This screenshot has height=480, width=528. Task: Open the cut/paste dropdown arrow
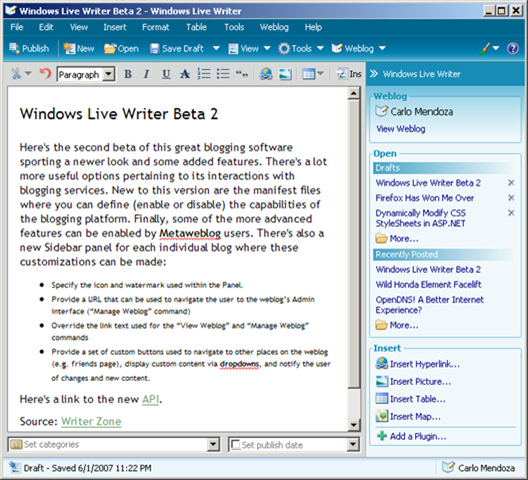(28, 73)
